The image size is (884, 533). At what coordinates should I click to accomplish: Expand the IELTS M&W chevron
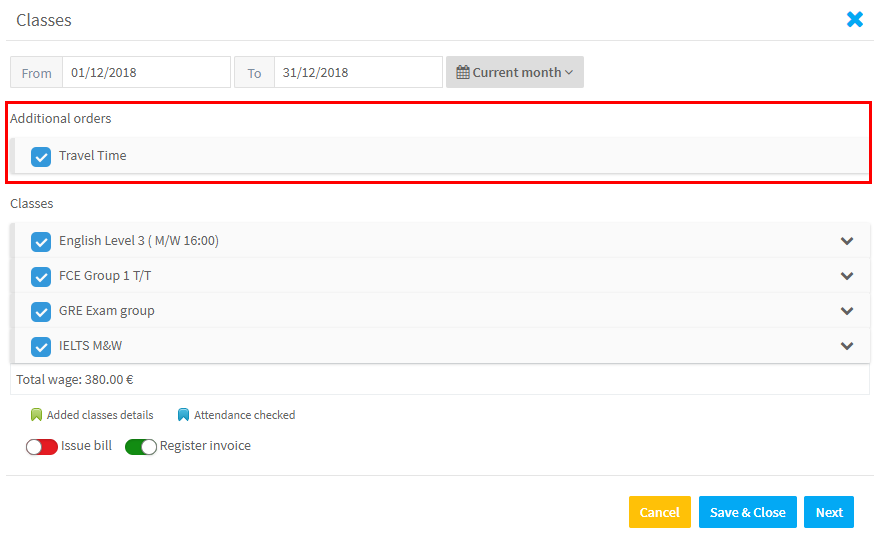847,346
